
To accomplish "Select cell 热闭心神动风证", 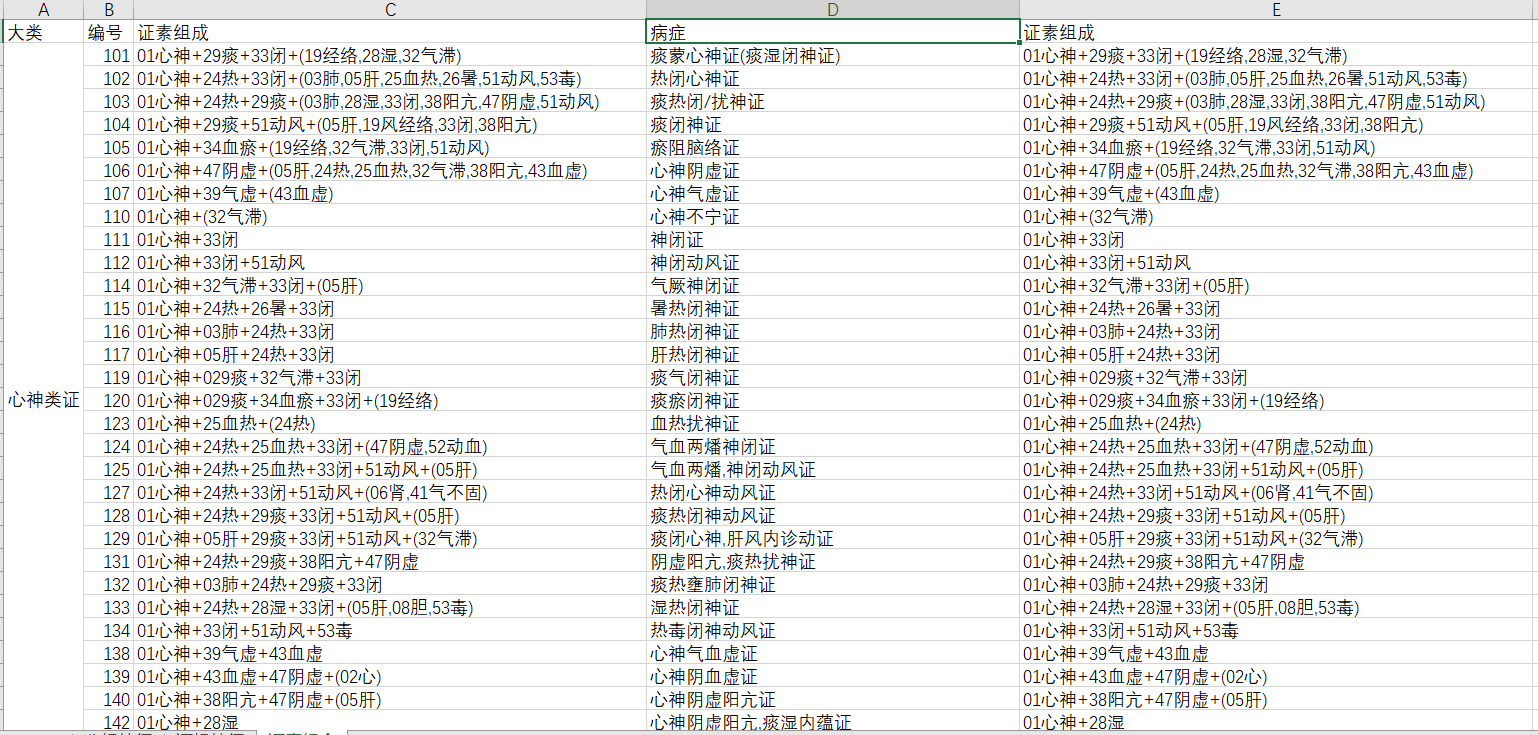I will point(833,493).
